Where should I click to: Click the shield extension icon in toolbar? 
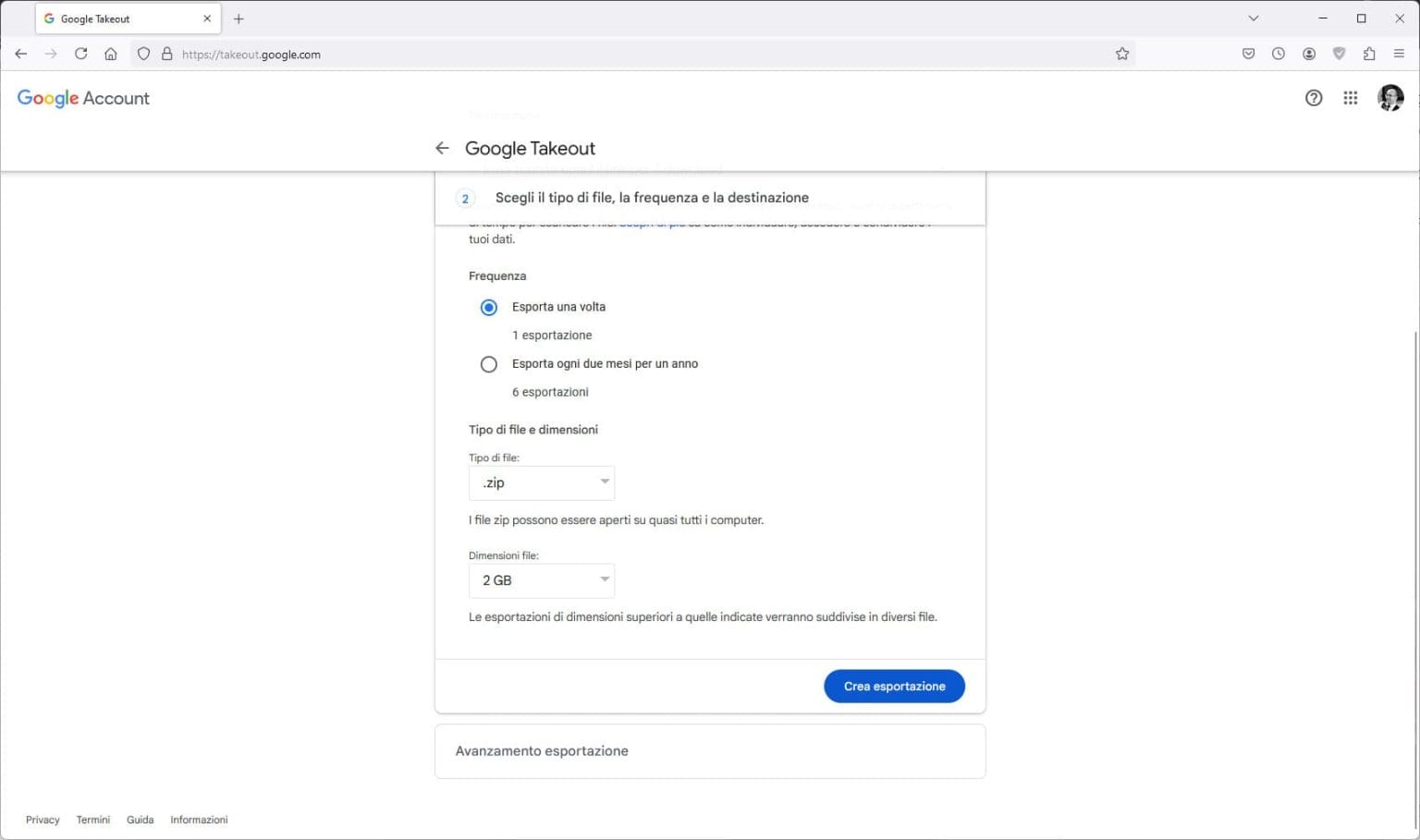(1339, 54)
